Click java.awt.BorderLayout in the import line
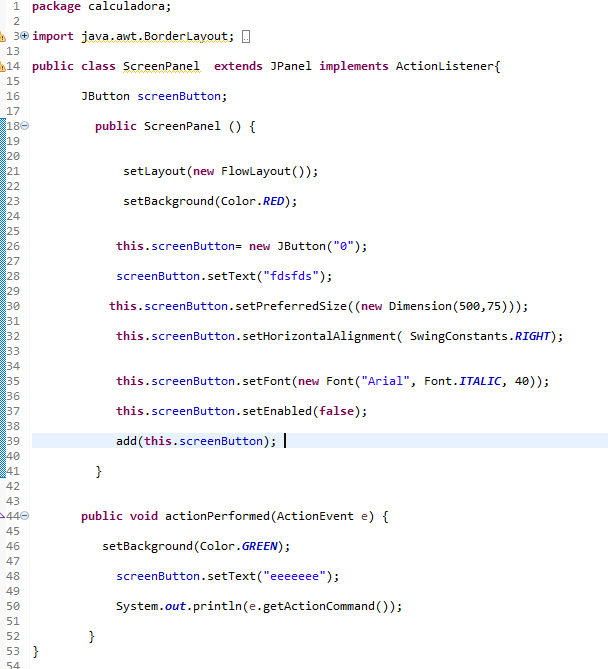 pyautogui.click(x=154, y=36)
